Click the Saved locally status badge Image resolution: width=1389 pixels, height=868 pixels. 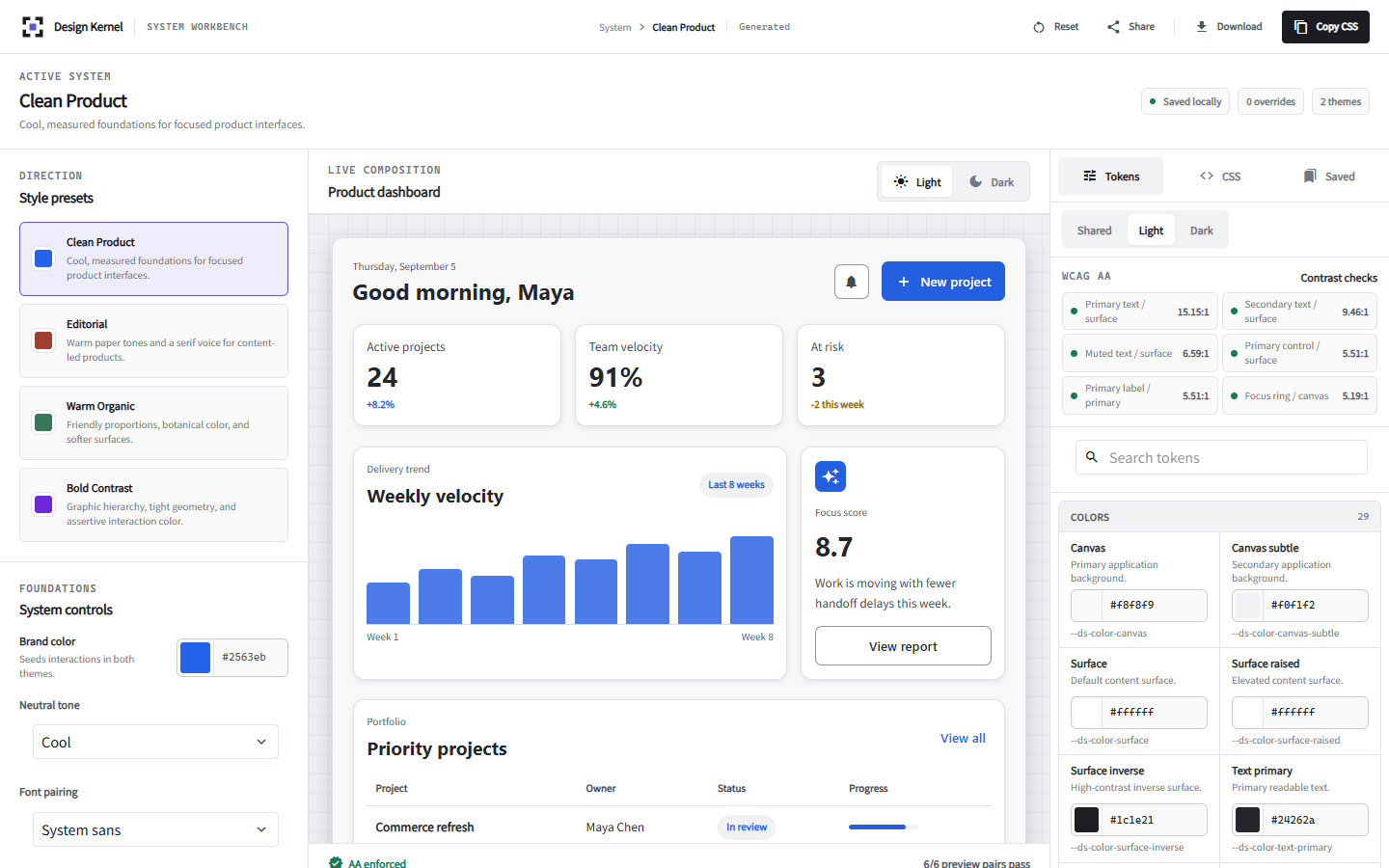click(x=1185, y=101)
